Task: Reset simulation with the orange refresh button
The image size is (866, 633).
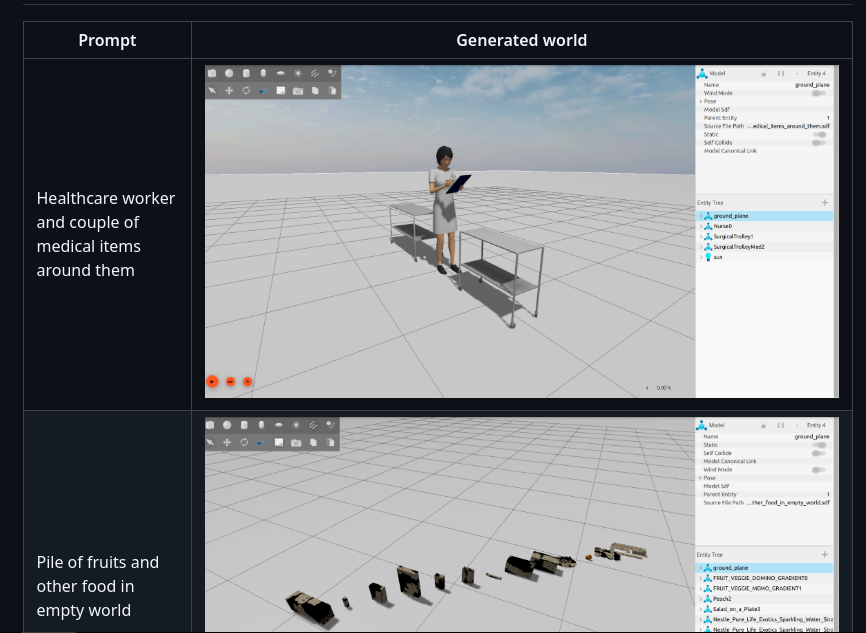Action: click(247, 381)
